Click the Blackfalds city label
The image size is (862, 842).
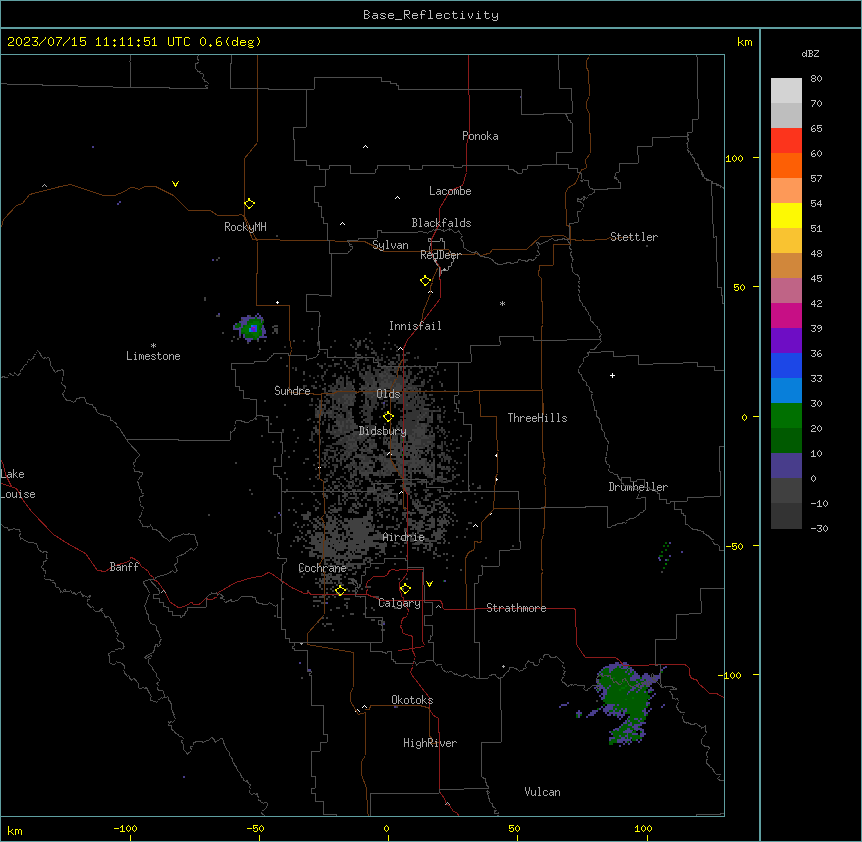[441, 223]
